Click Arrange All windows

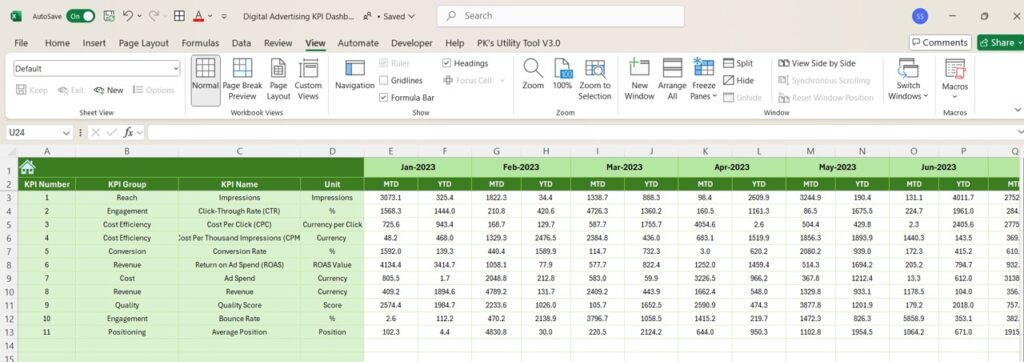(x=672, y=80)
